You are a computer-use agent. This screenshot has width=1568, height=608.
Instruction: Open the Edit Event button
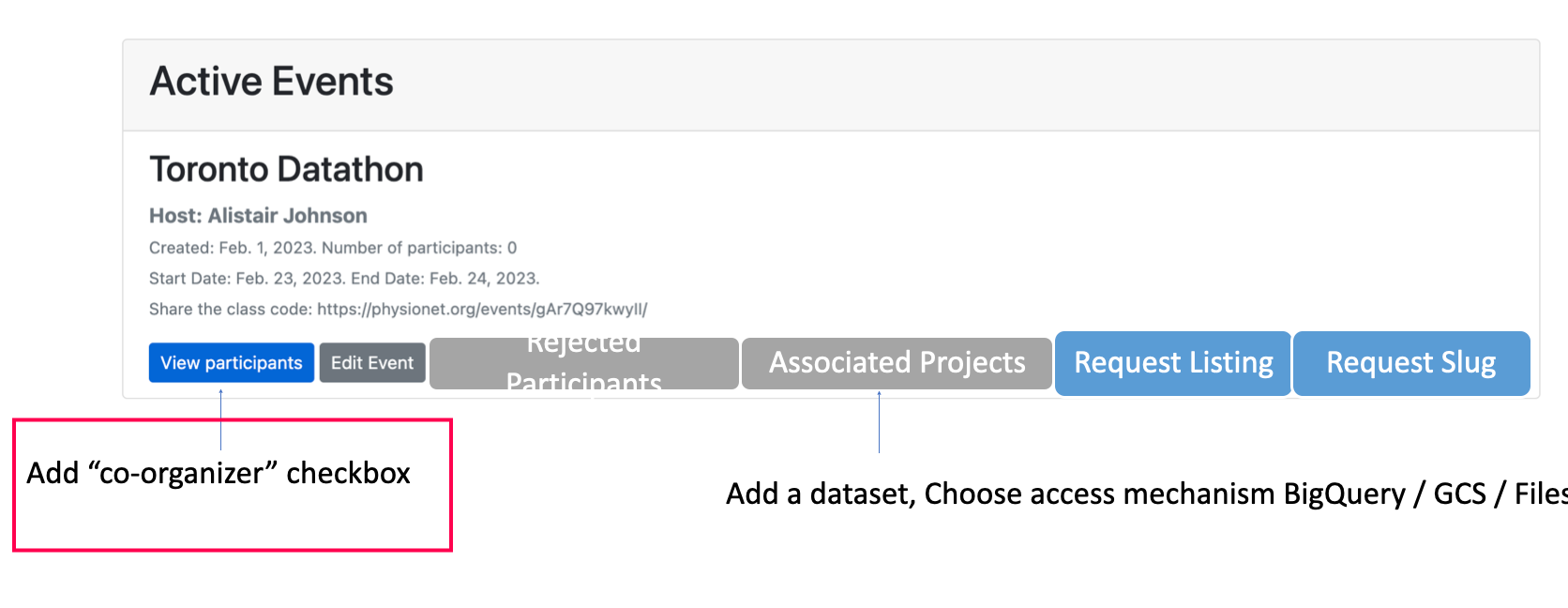(x=371, y=362)
